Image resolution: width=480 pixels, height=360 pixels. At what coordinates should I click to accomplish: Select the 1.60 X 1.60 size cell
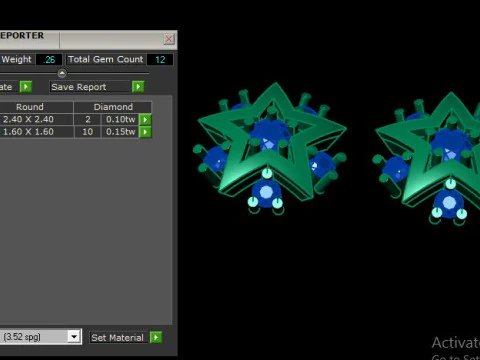pos(29,132)
